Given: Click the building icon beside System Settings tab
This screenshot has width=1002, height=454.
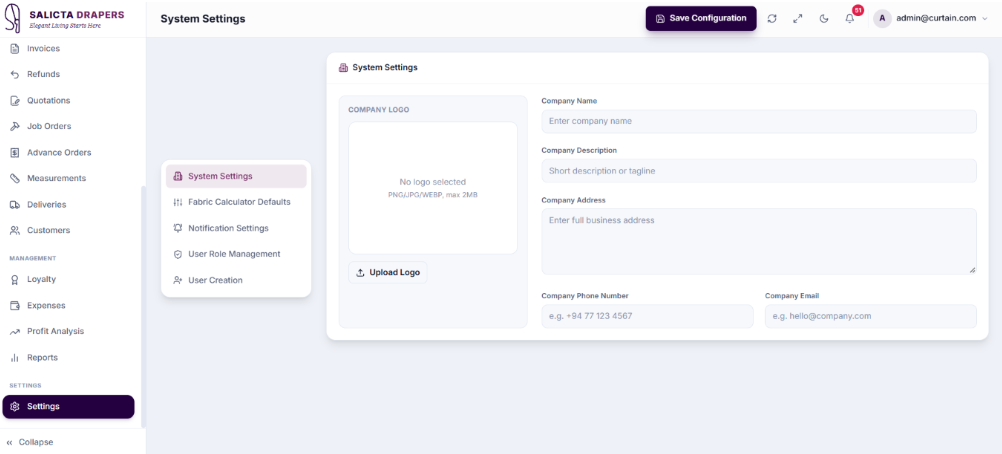Looking at the screenshot, I should [x=178, y=176].
